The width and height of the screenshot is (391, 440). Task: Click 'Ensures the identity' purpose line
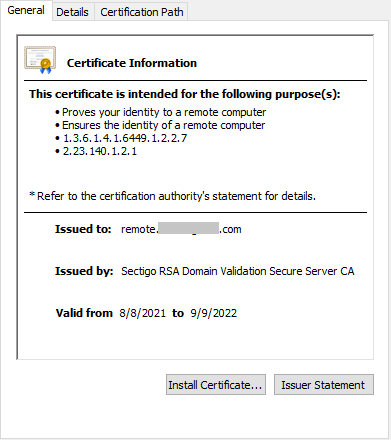tap(163, 125)
